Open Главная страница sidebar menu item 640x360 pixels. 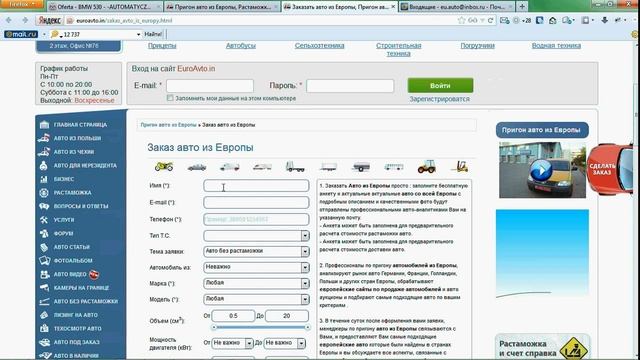[x=80, y=124]
